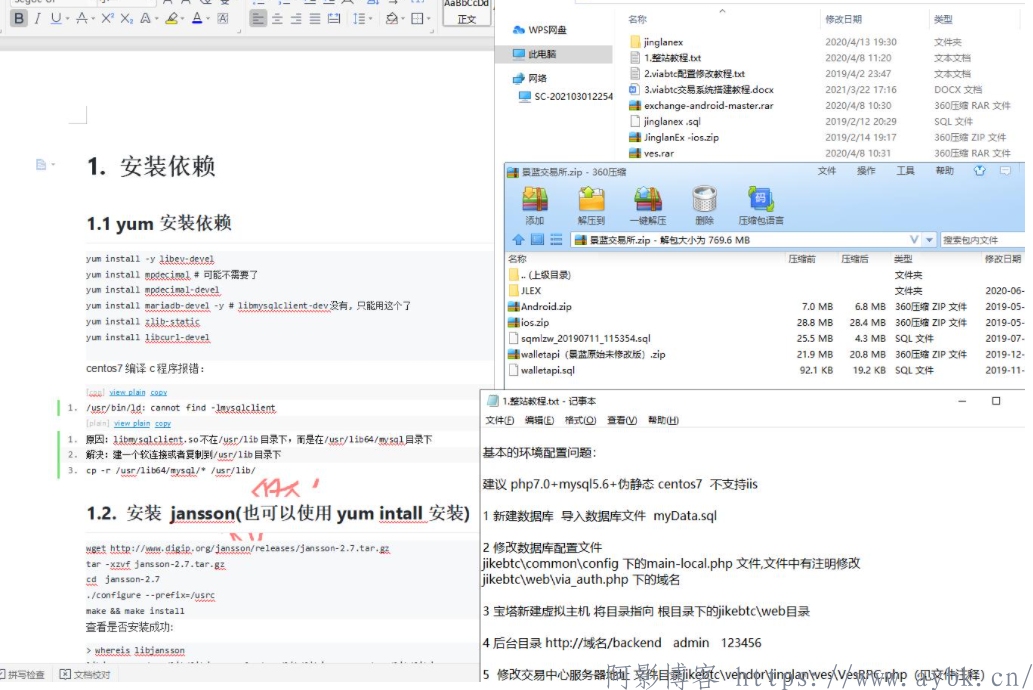Open the 文件(F) menu in Notepad
The image size is (1033, 690).
click(499, 420)
